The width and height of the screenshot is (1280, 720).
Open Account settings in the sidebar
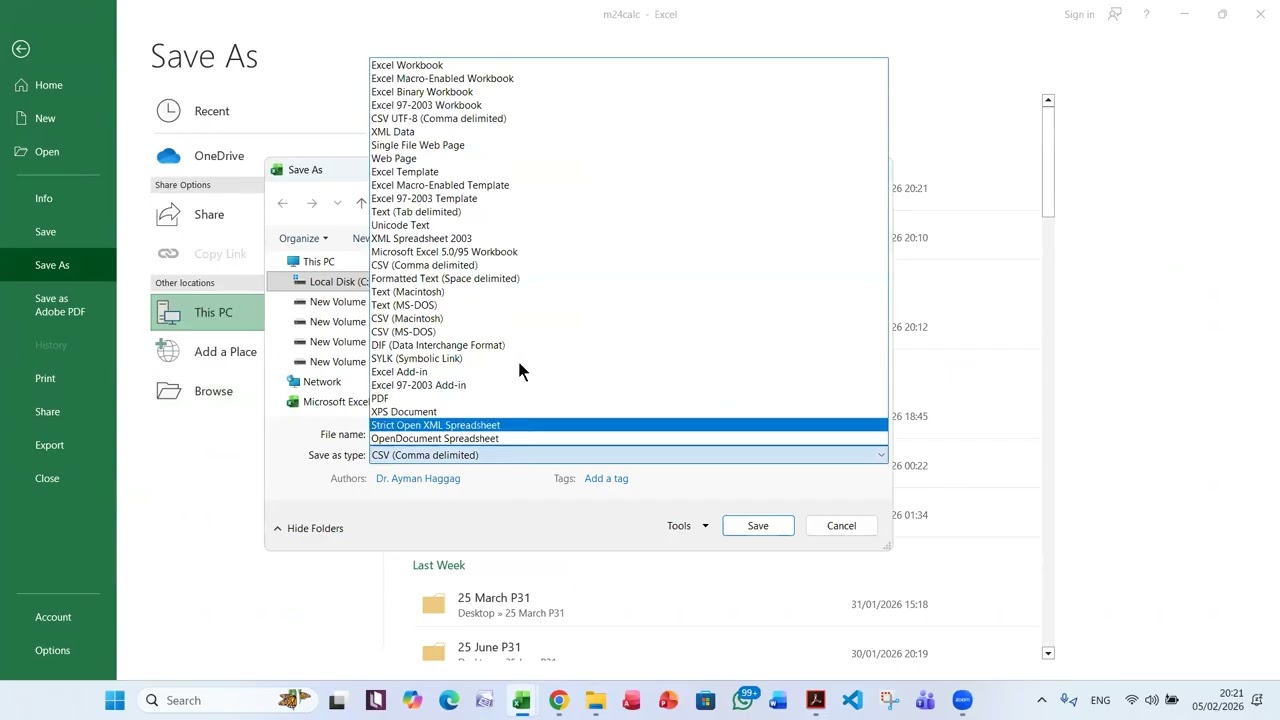pos(53,617)
